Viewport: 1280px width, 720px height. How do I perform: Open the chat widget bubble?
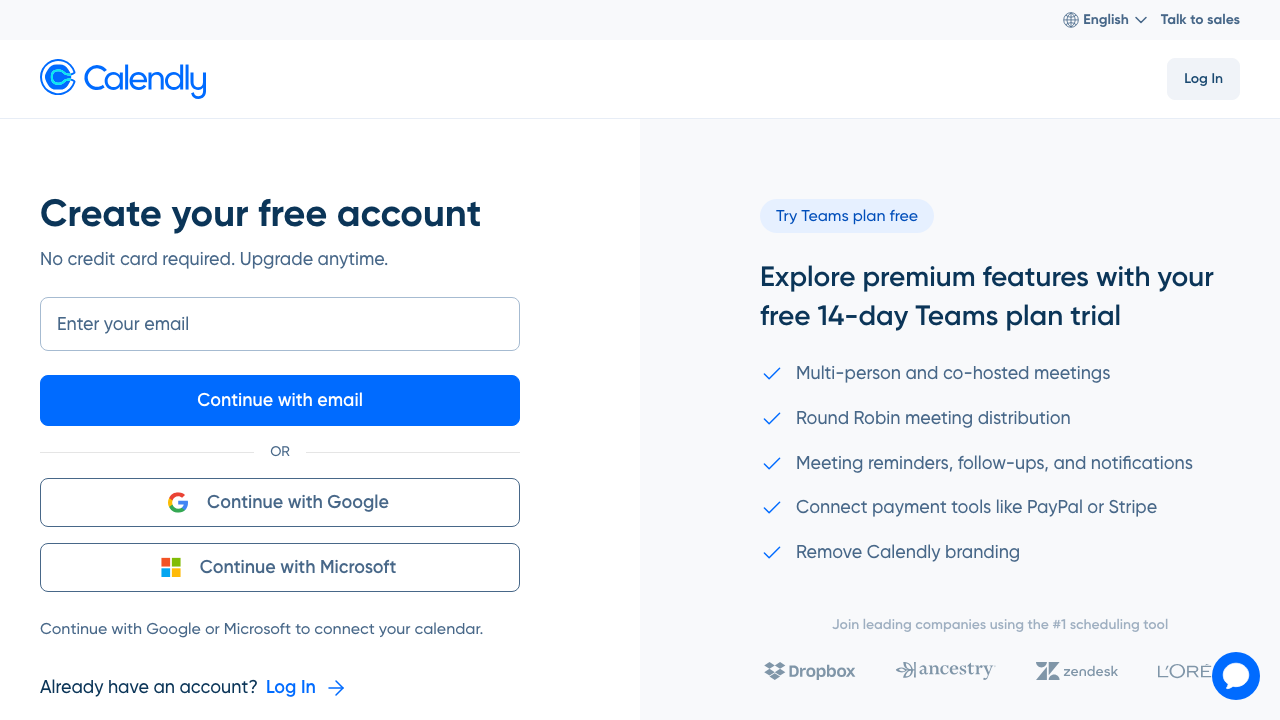(1236, 676)
